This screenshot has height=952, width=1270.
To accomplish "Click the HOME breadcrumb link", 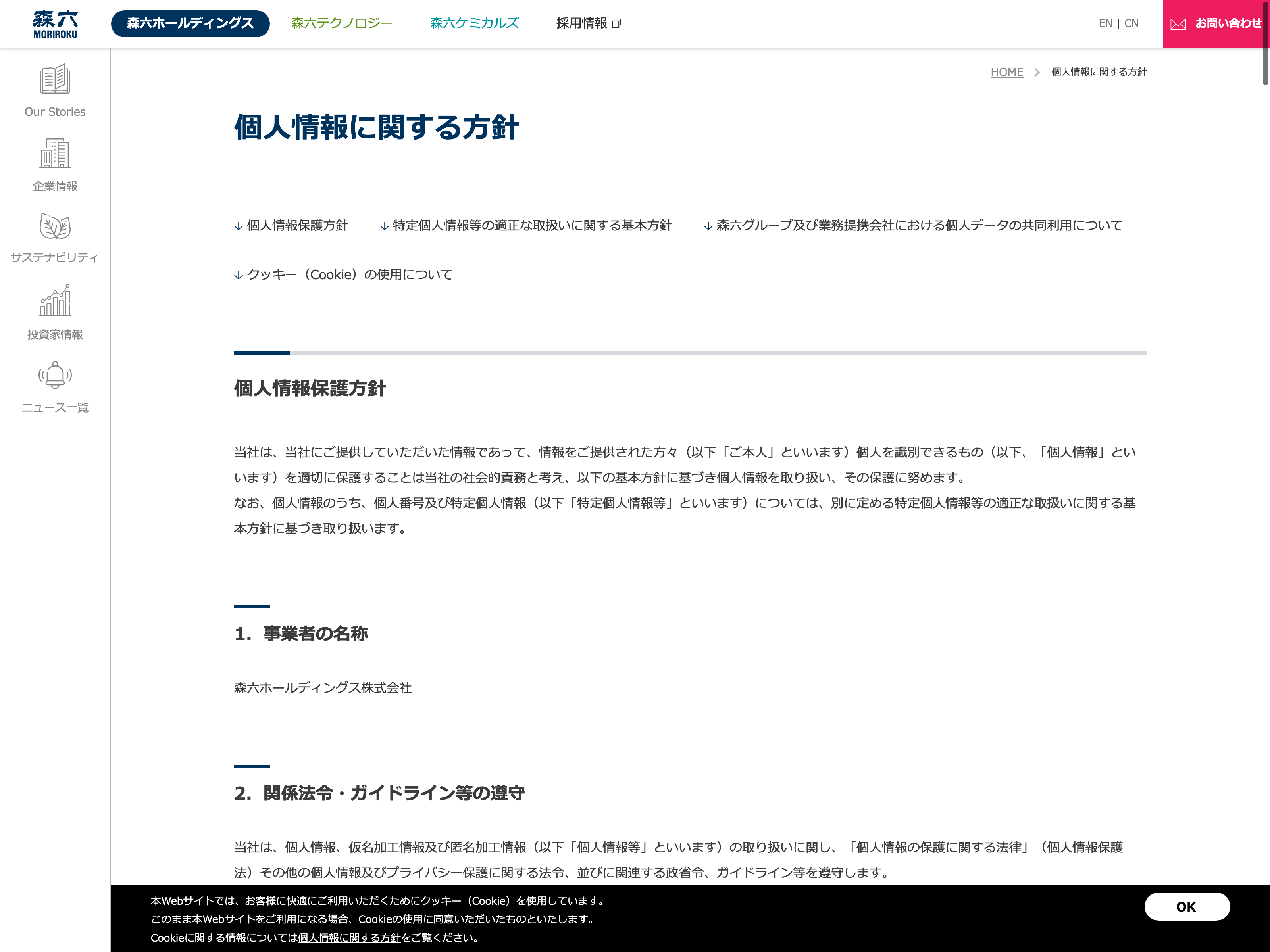I will coord(1006,72).
